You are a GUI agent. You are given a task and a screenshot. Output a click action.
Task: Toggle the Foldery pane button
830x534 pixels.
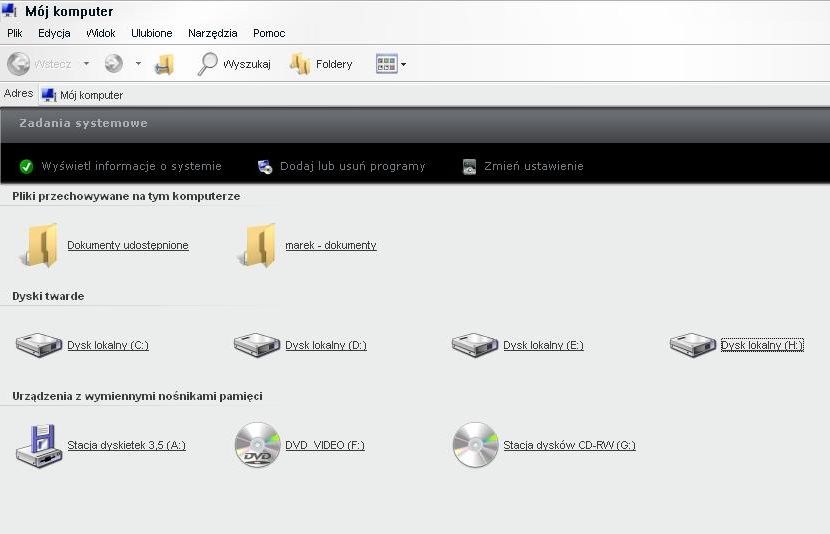tap(321, 64)
